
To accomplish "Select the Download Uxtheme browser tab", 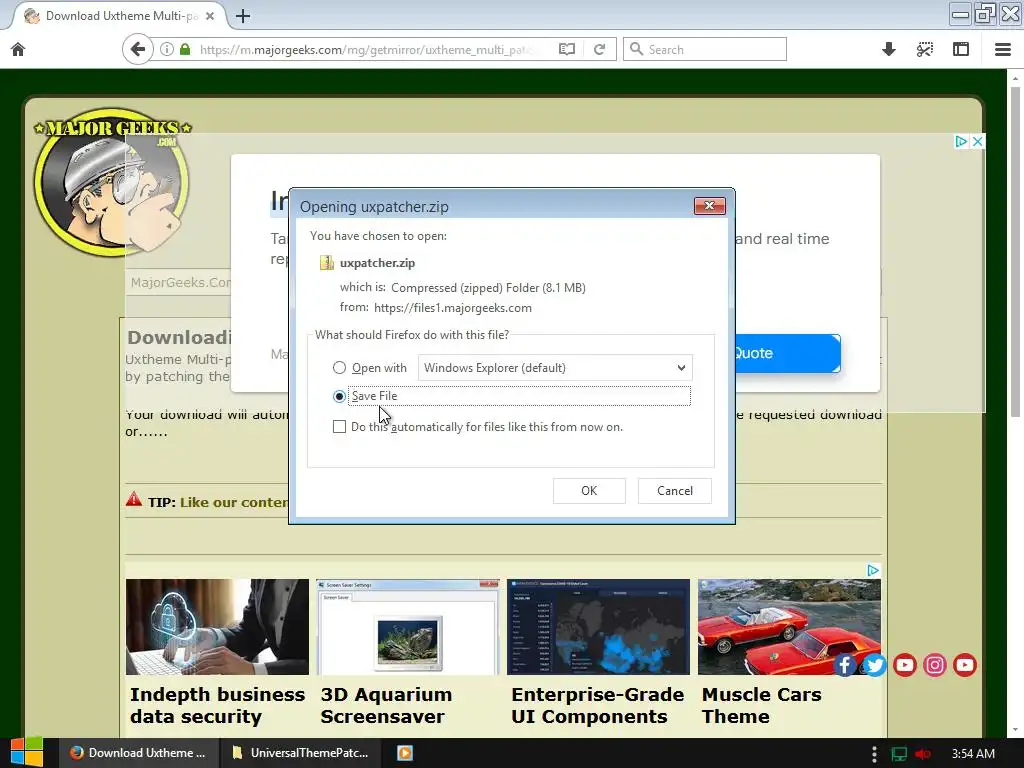I will [x=120, y=16].
